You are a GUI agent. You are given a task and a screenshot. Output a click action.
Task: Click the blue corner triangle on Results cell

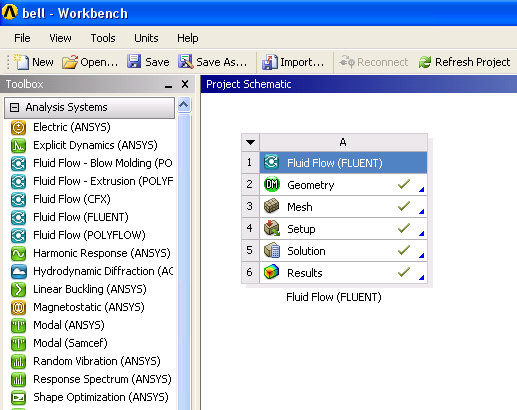click(421, 277)
